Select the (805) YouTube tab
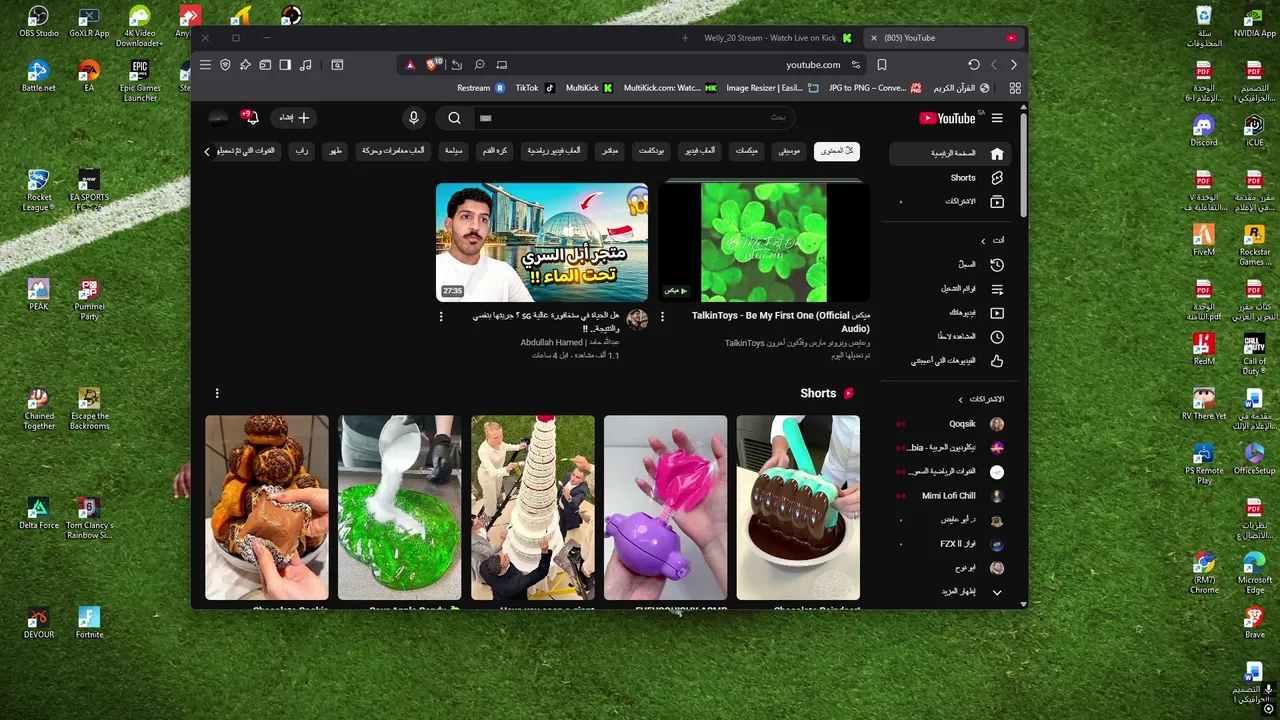This screenshot has width=1280, height=720. tap(943, 38)
